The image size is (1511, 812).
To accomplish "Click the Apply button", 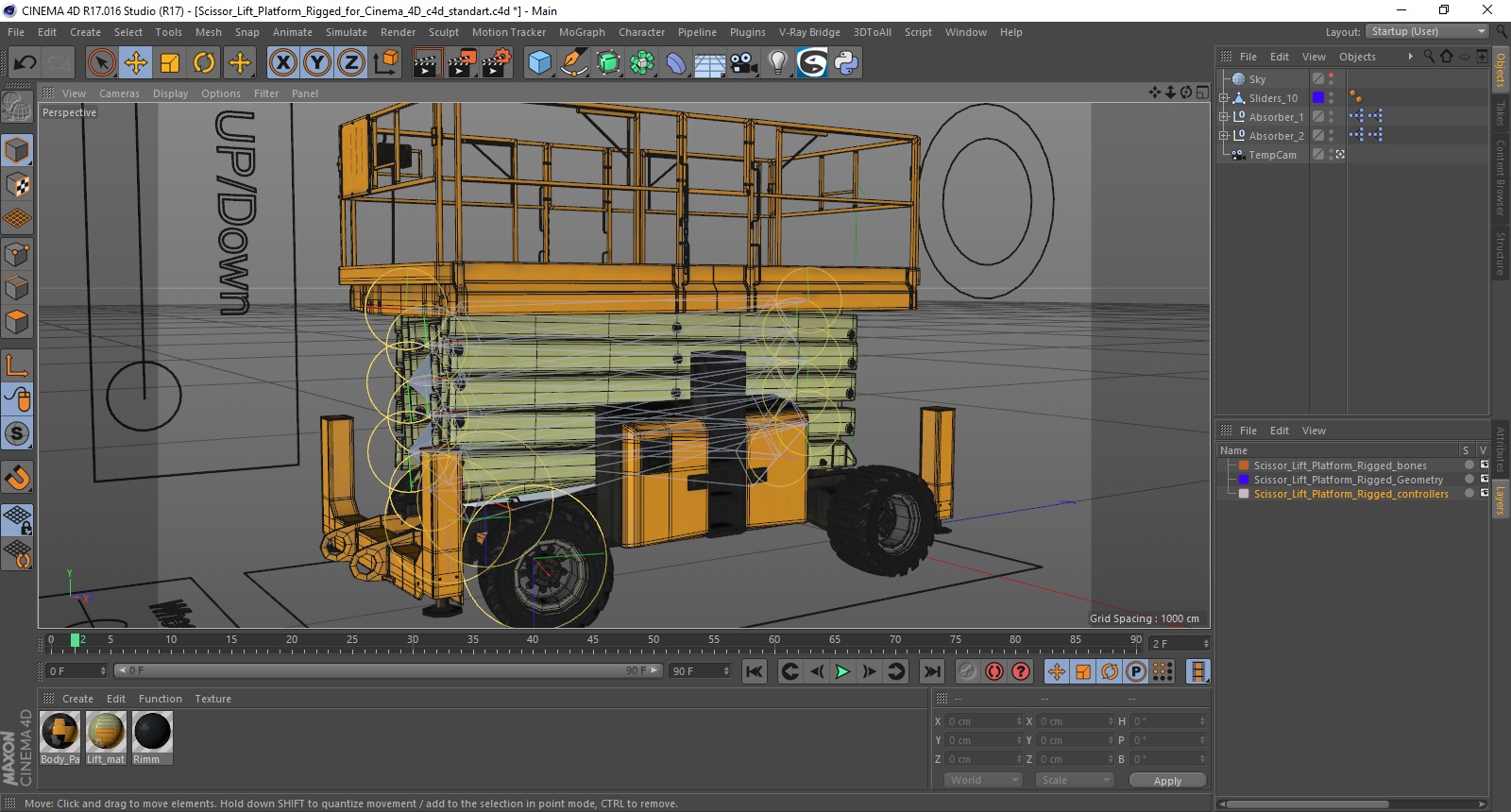I will click(x=1167, y=781).
